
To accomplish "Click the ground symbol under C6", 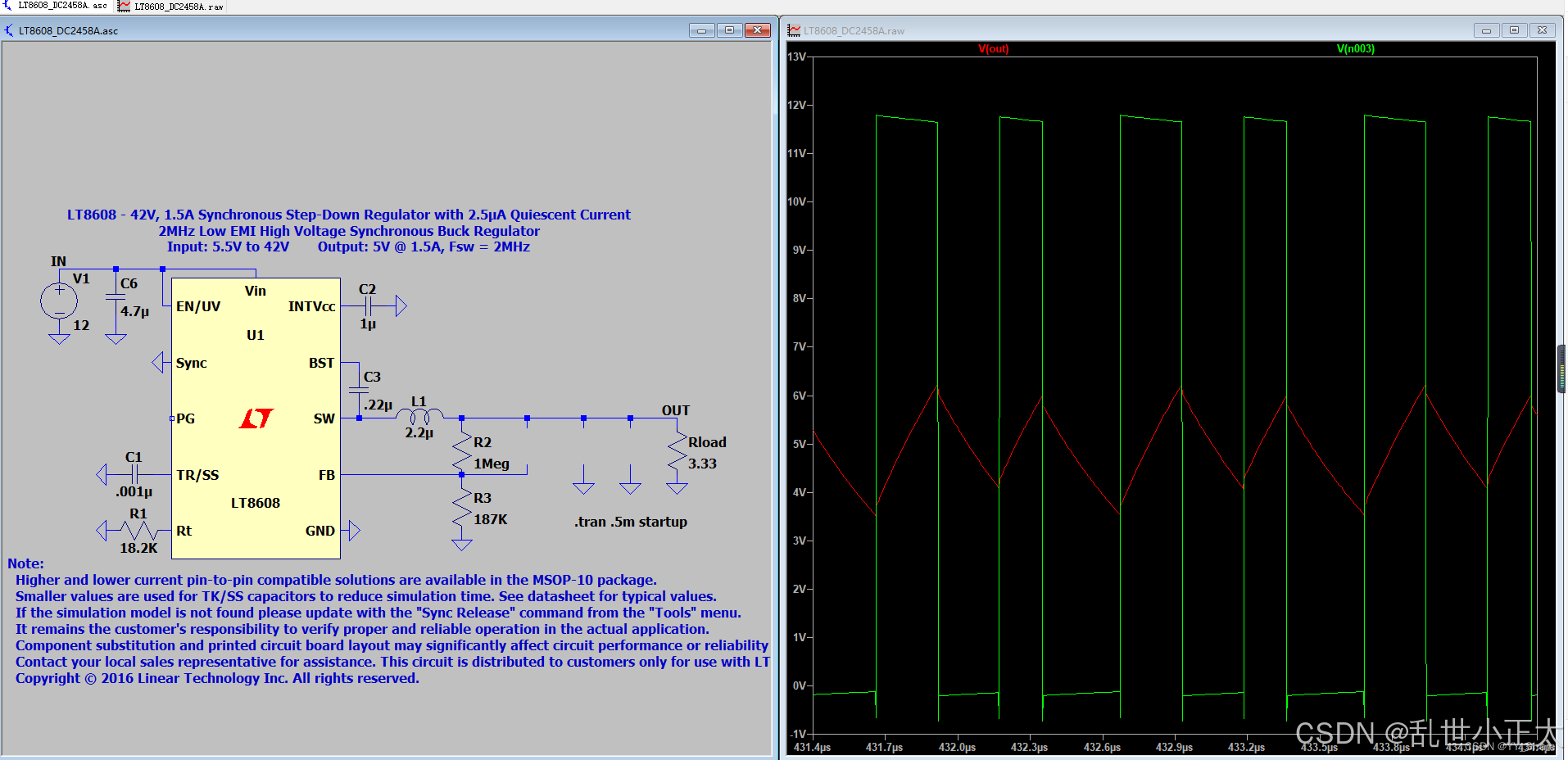I will (x=116, y=338).
